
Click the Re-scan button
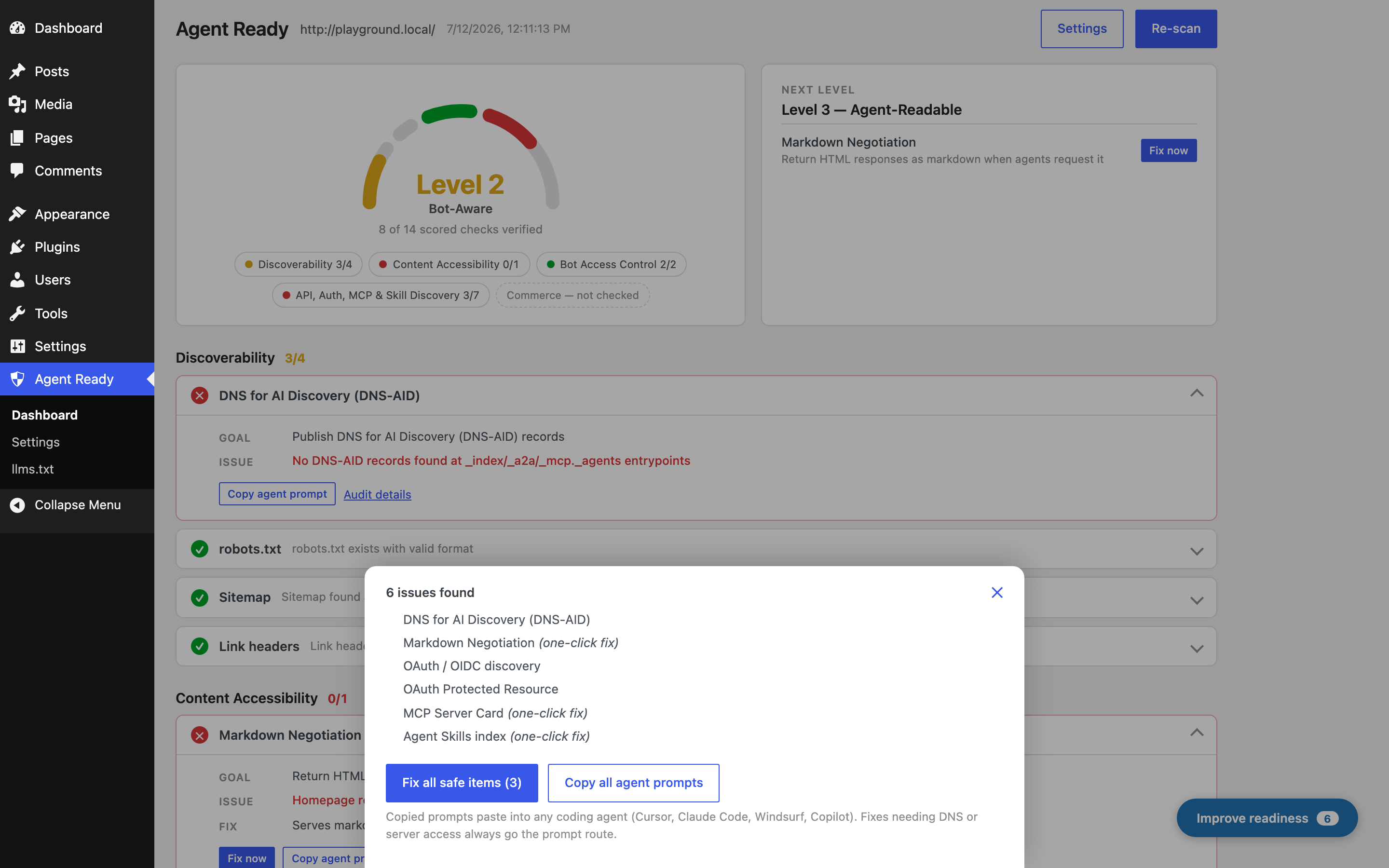coord(1175,29)
